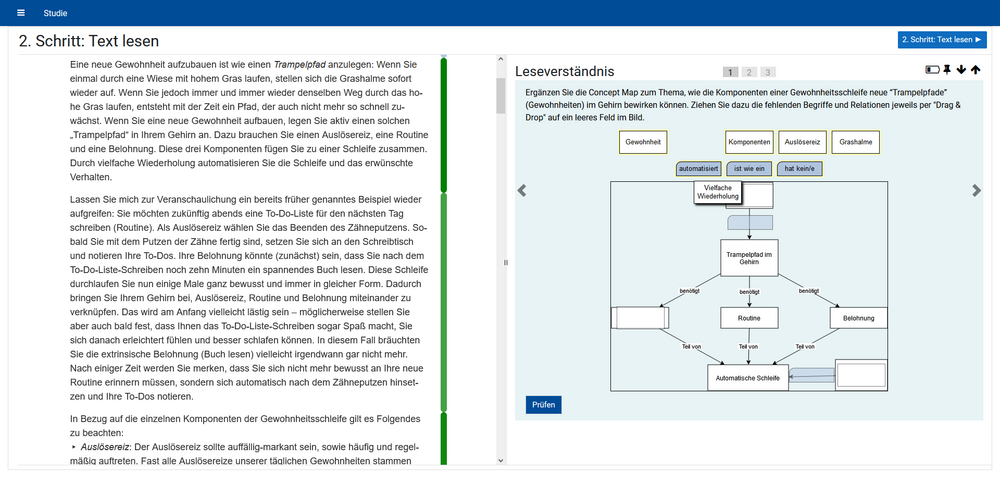Screen dimensions: 1000x483
Task: Go to next exercise with right chevron
Action: [x=977, y=191]
